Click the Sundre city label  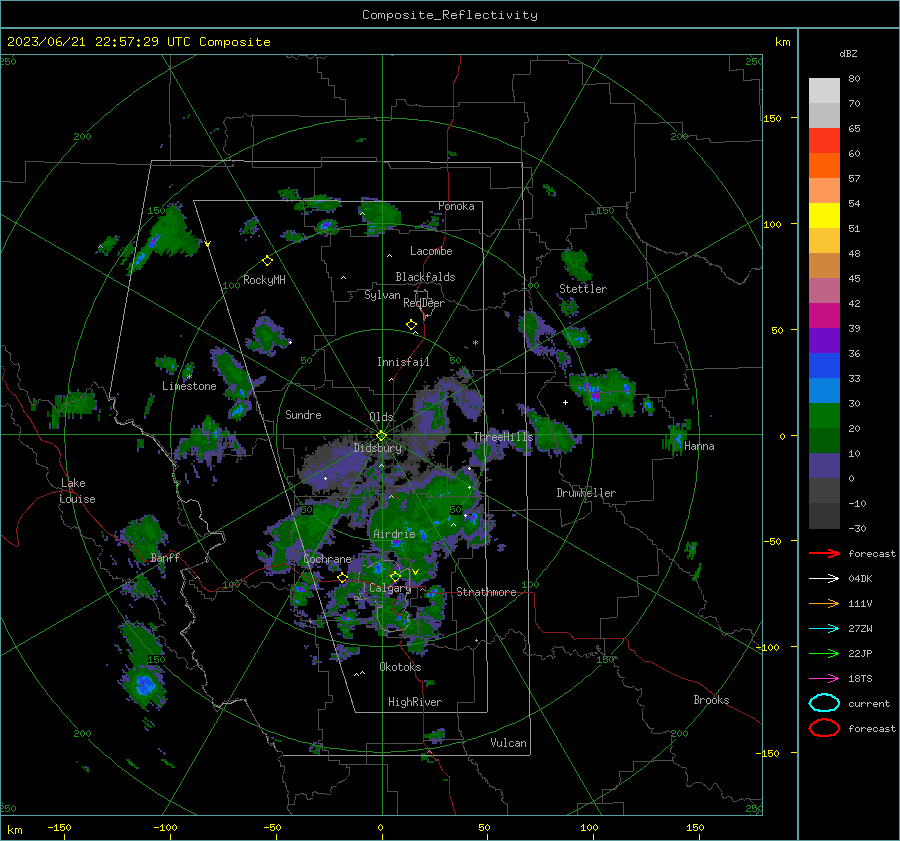click(x=303, y=414)
